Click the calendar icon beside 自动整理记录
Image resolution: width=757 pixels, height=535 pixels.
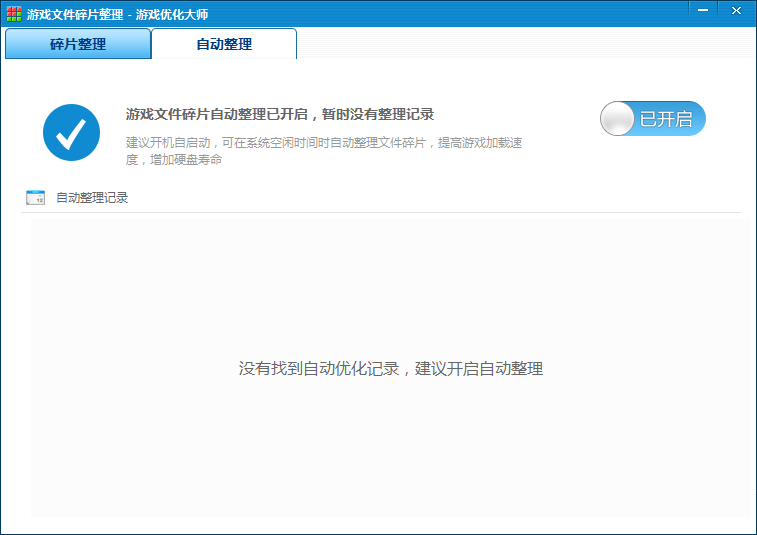[35, 197]
